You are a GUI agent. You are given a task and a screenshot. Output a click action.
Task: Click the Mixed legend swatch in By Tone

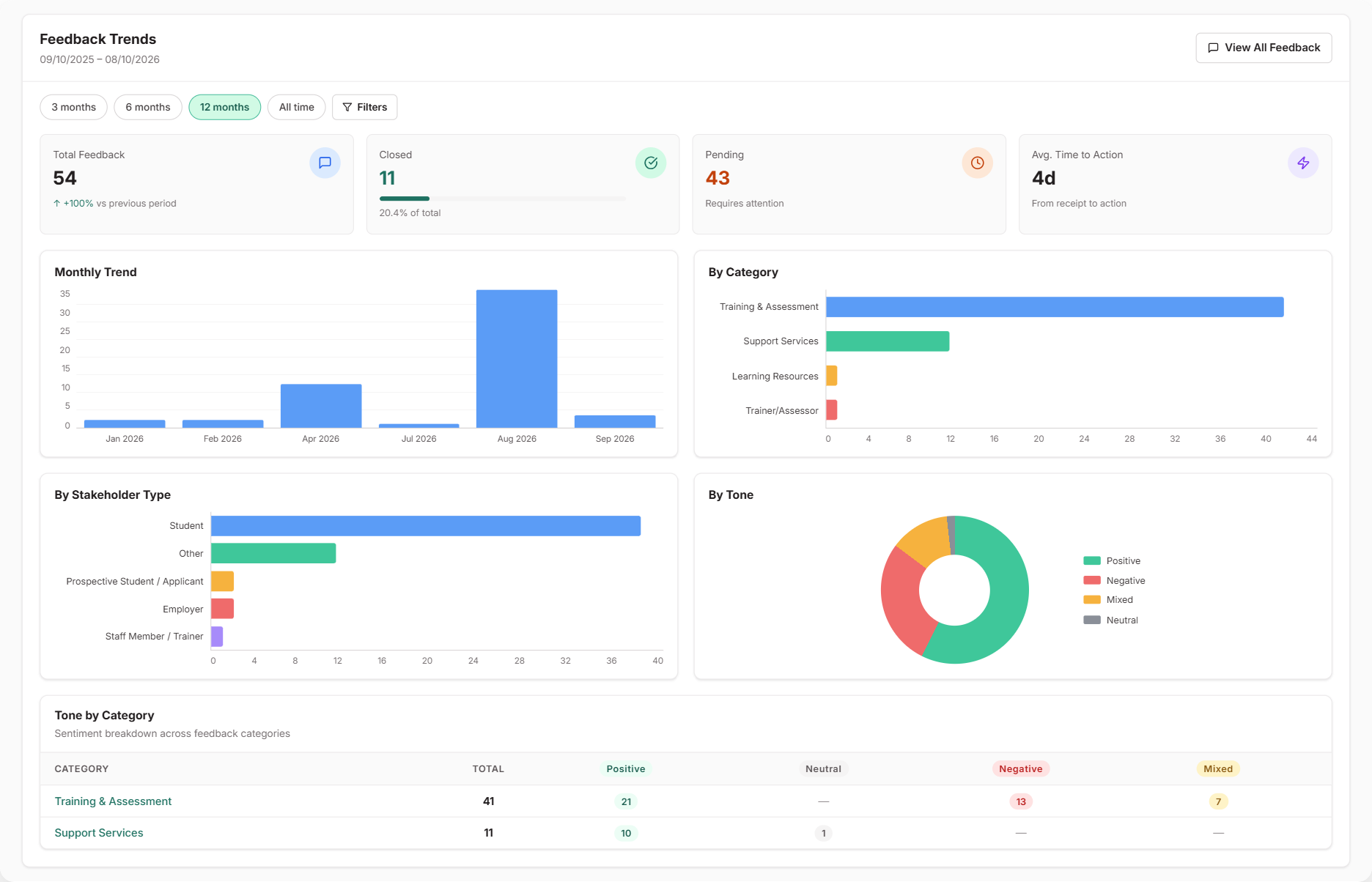[x=1092, y=599]
